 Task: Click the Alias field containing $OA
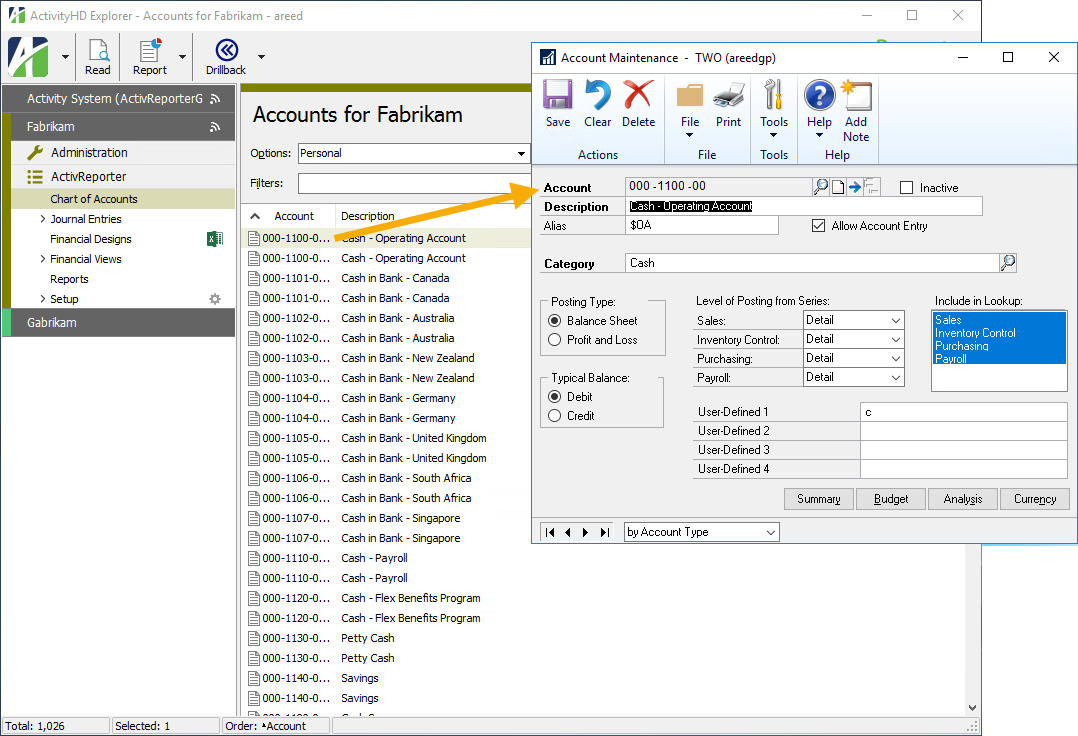[701, 225]
